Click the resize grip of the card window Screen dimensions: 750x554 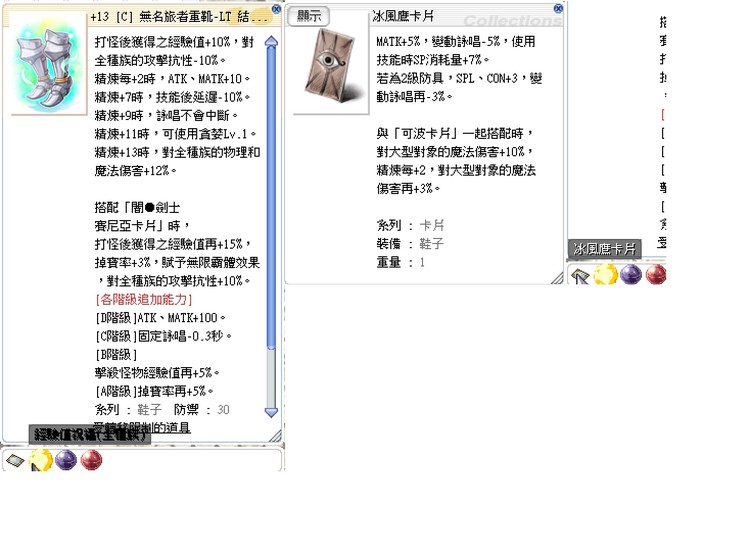pyautogui.click(x=557, y=278)
